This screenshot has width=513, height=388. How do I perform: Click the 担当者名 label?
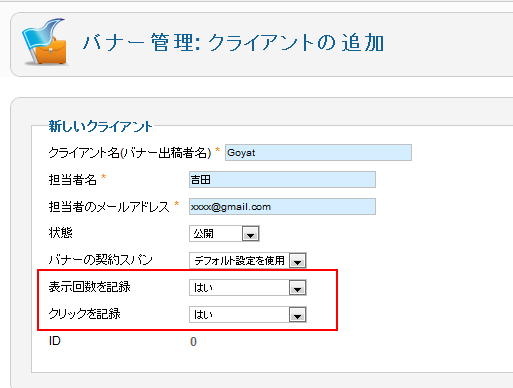point(73,180)
